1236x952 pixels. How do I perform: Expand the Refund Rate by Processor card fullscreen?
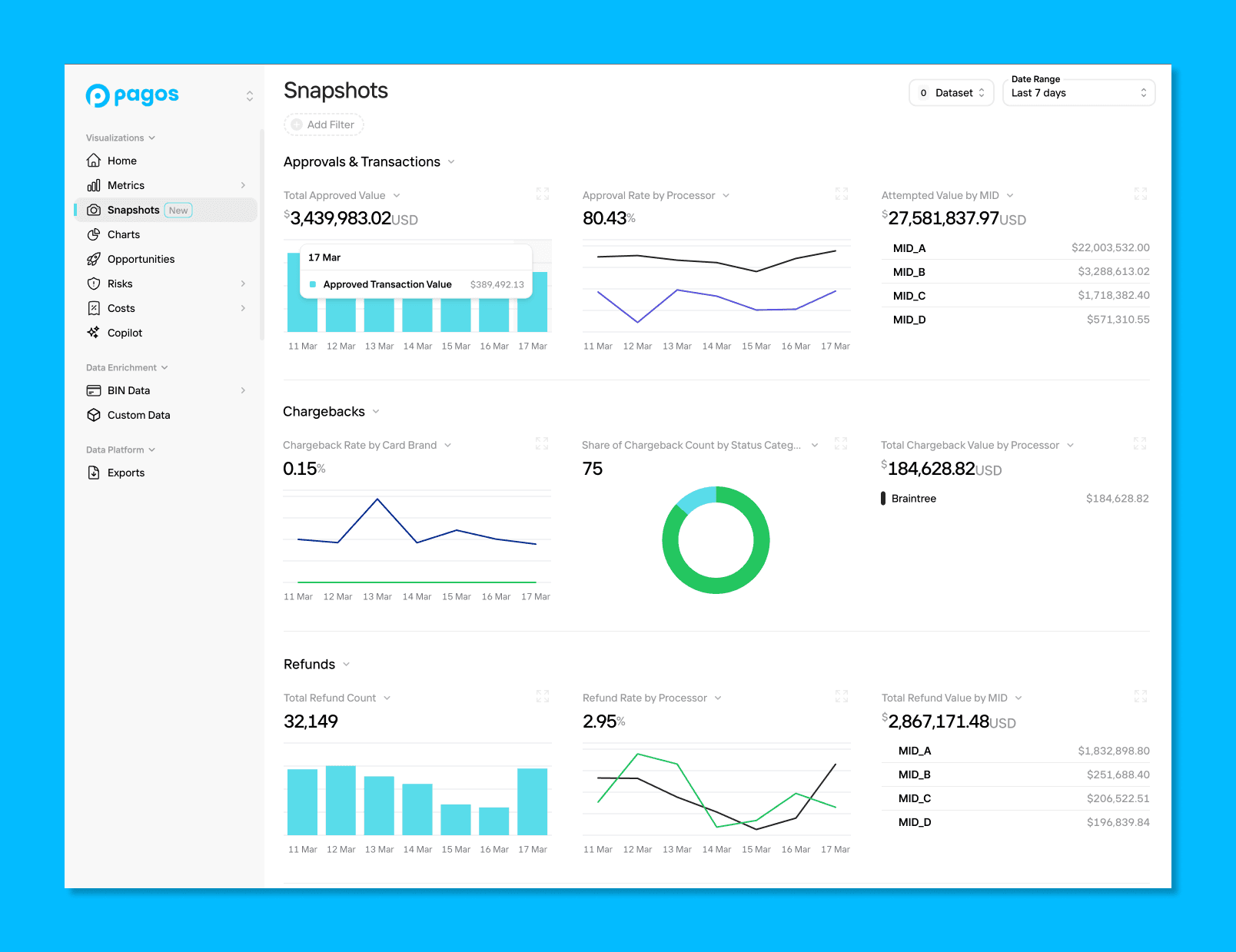842,696
